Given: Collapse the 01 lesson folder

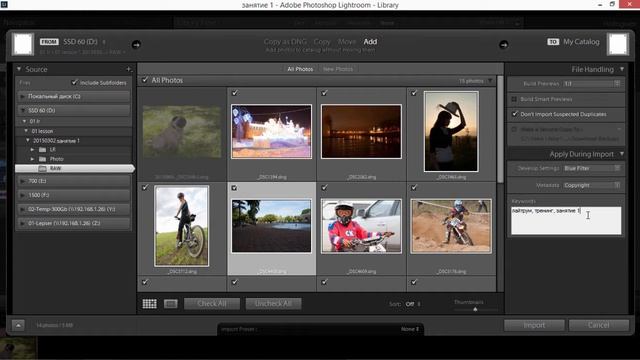Looking at the screenshot, I should click(x=26, y=131).
